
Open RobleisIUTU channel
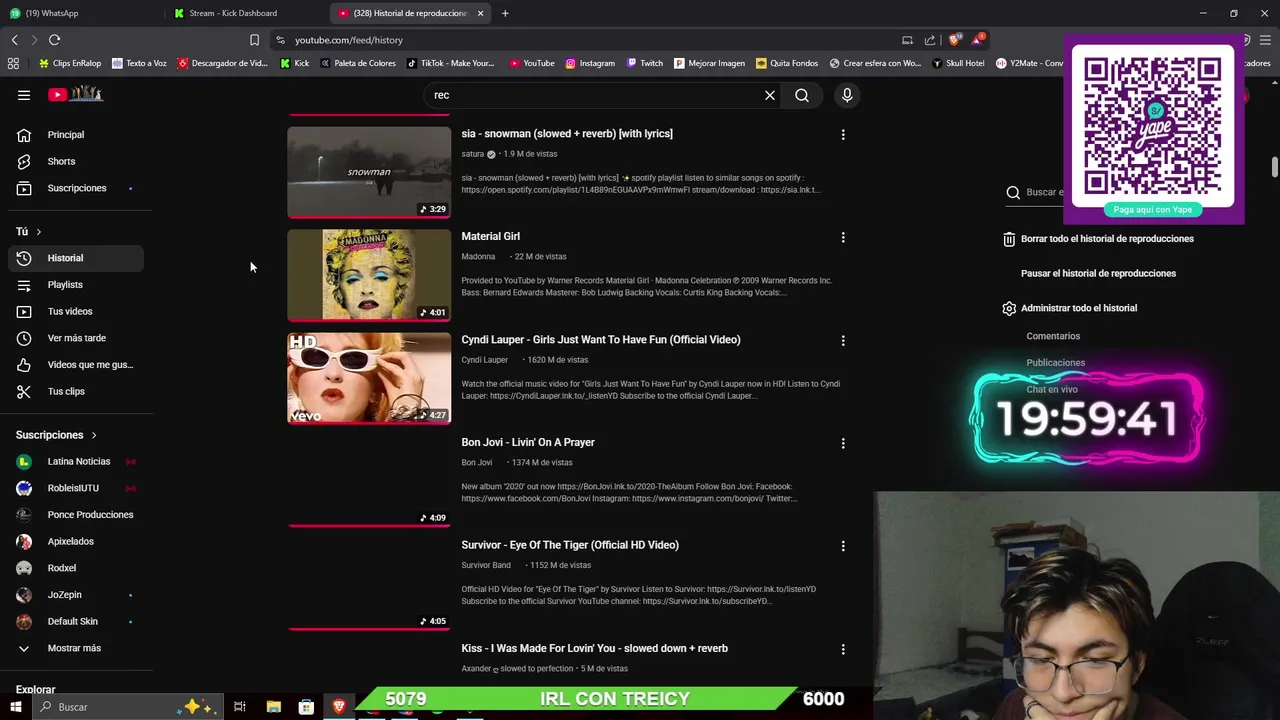point(77,488)
